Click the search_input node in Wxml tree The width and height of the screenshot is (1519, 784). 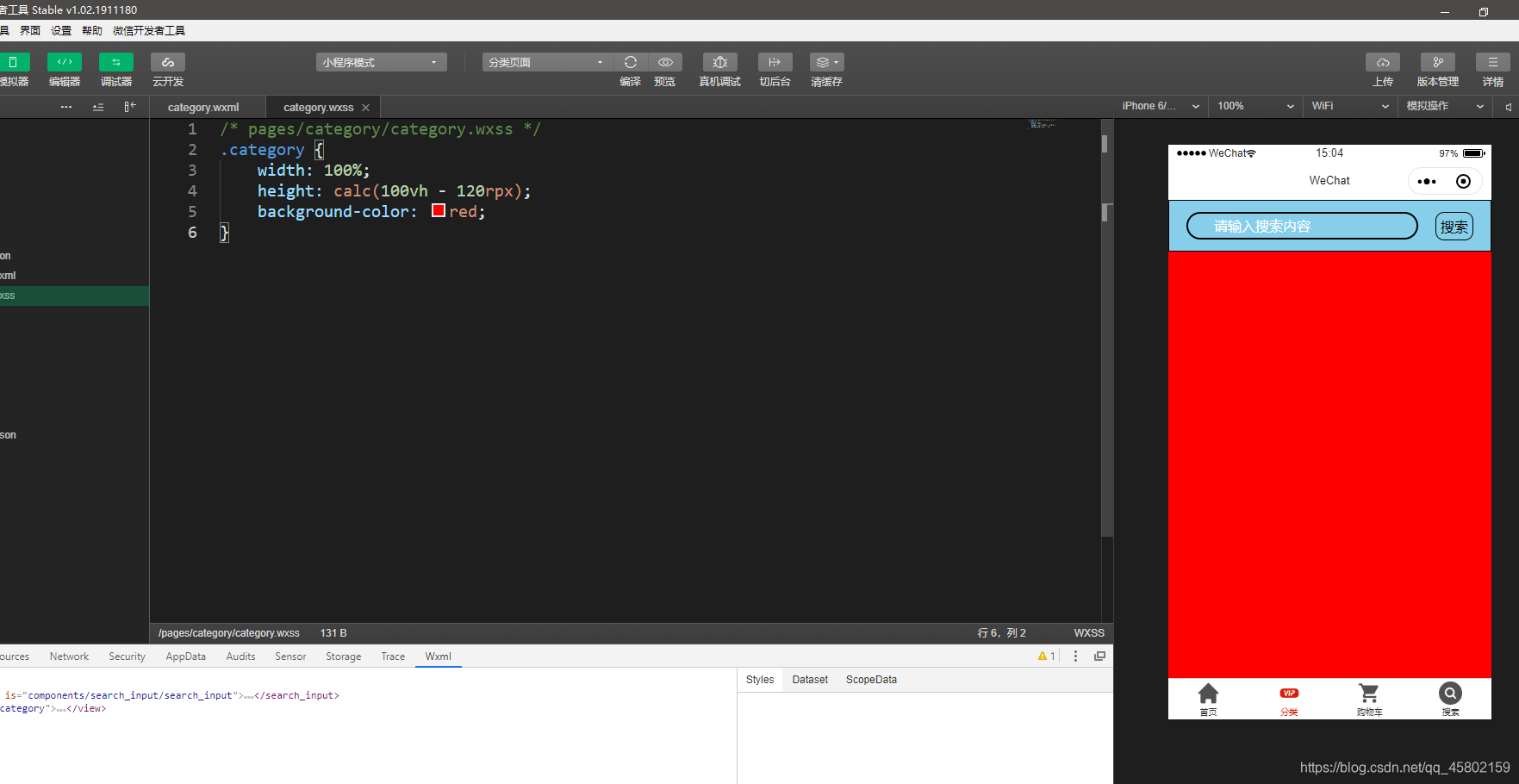point(172,695)
